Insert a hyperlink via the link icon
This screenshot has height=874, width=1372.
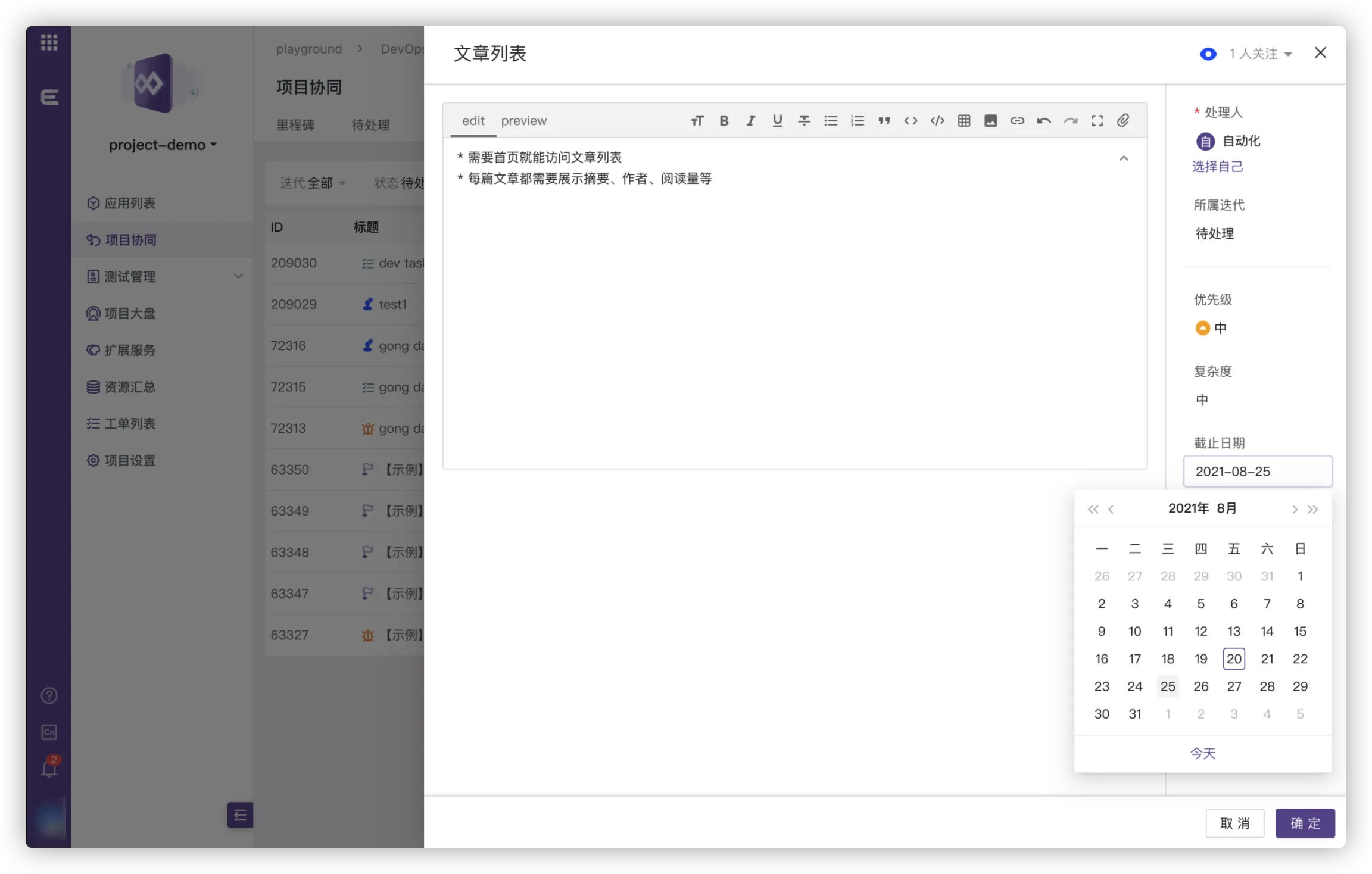click(x=1017, y=121)
